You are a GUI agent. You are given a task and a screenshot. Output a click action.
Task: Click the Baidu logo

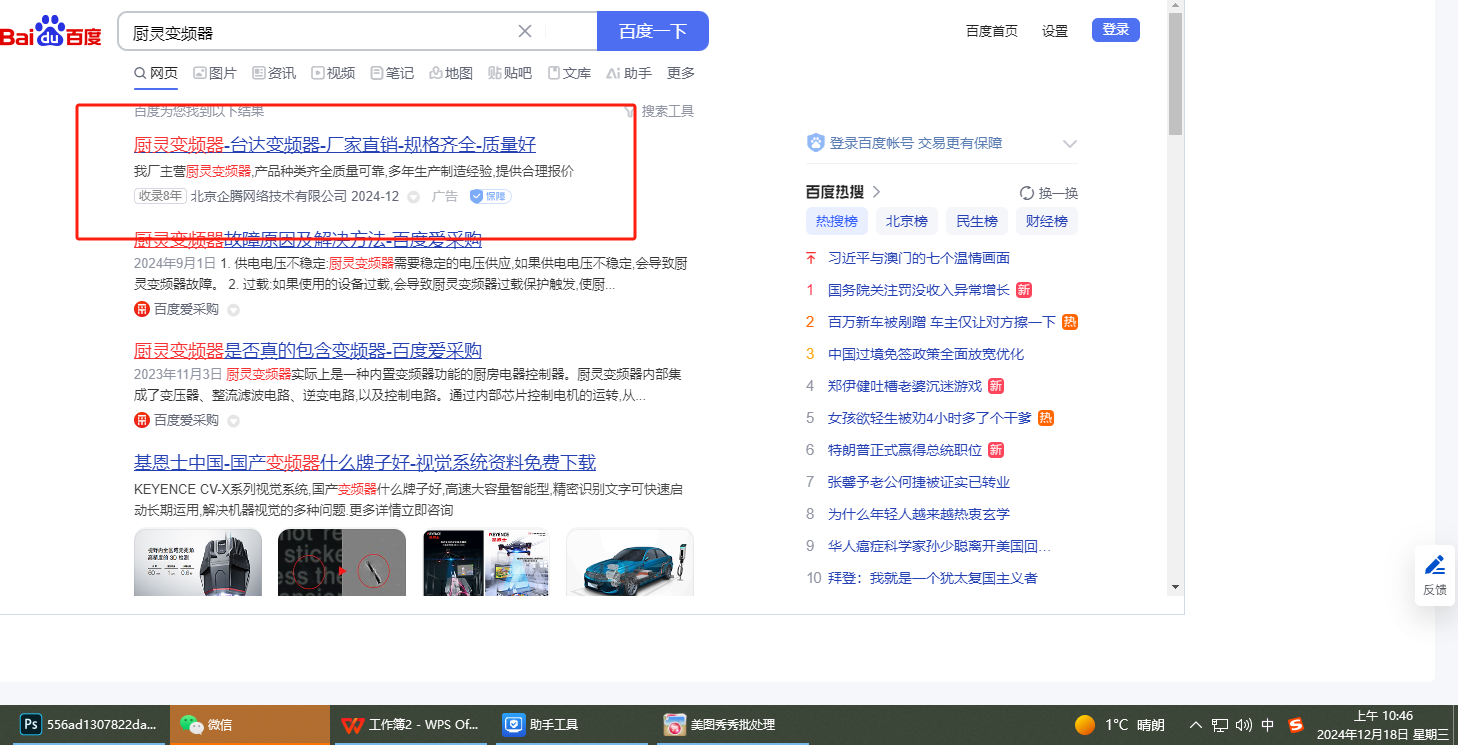(51, 32)
